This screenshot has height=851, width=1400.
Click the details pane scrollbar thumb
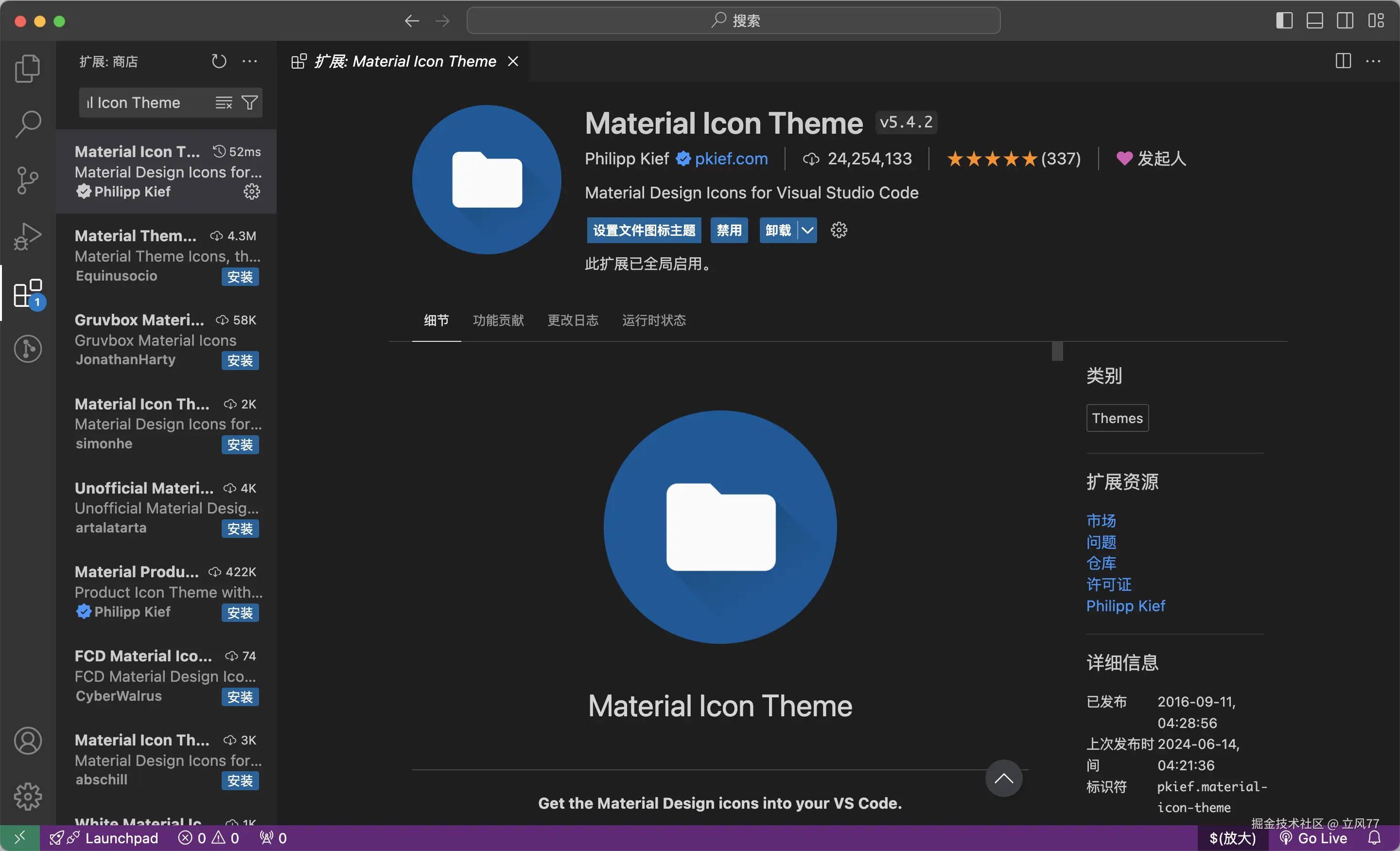[1057, 351]
